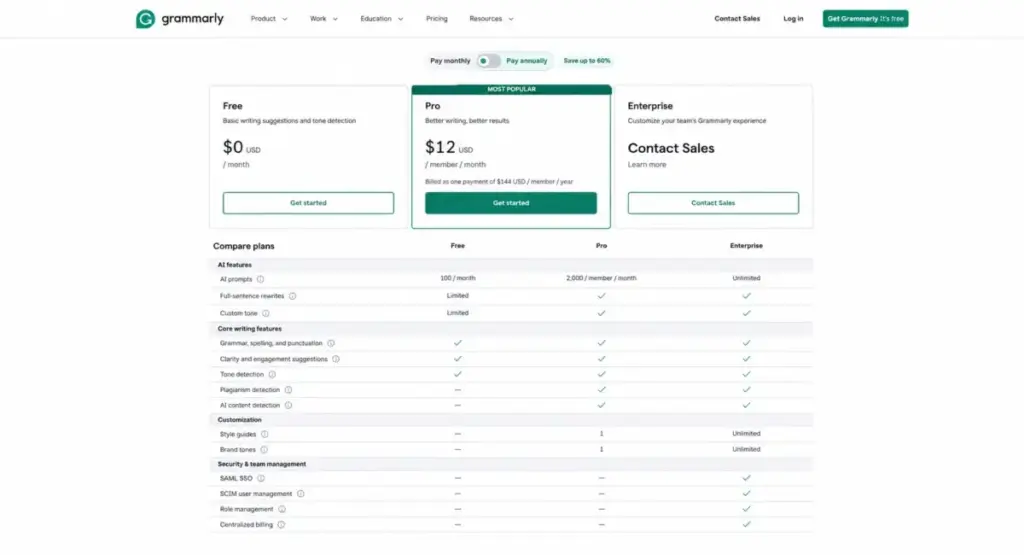Click the Compare plans heading
This screenshot has height=555, width=1024.
244,246
